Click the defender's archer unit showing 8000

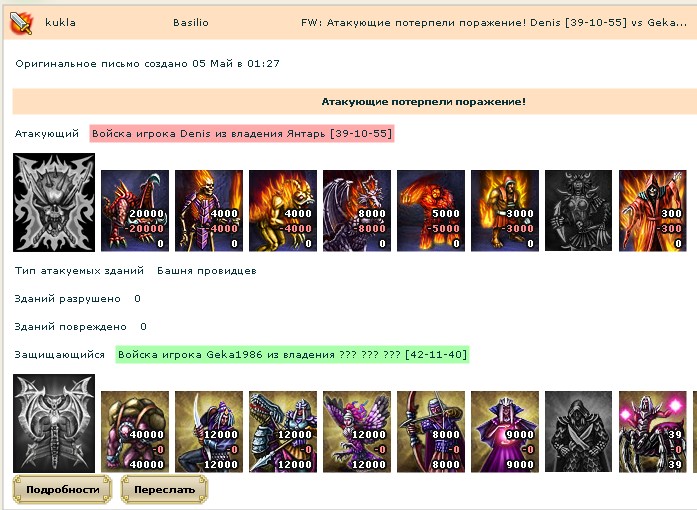pyautogui.click(x=431, y=432)
